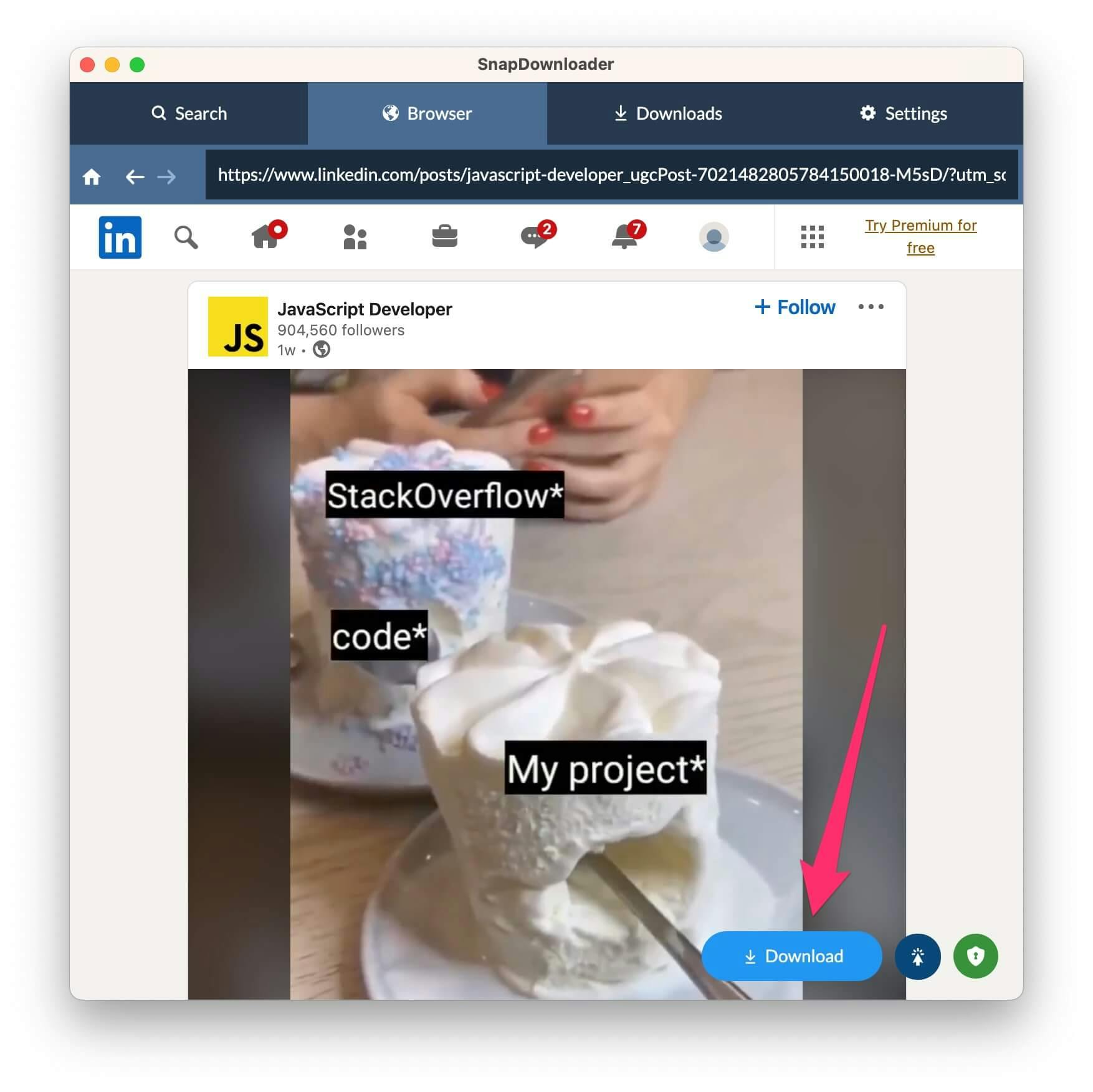Switch to the Browser tab

coord(427,113)
